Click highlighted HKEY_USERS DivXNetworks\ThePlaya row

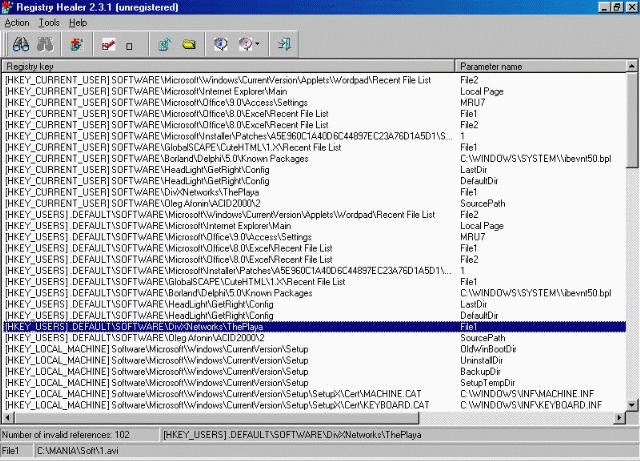(314, 327)
